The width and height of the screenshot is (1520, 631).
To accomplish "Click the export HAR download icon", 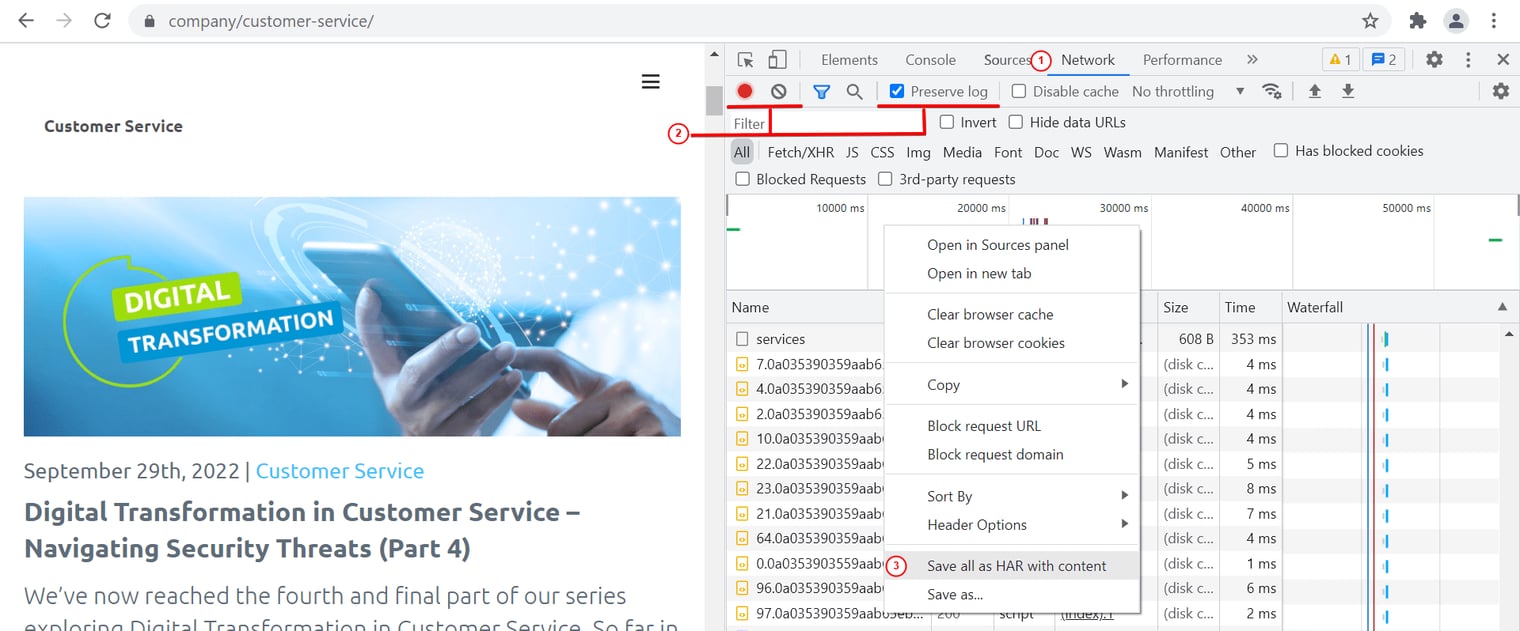I will point(1348,91).
